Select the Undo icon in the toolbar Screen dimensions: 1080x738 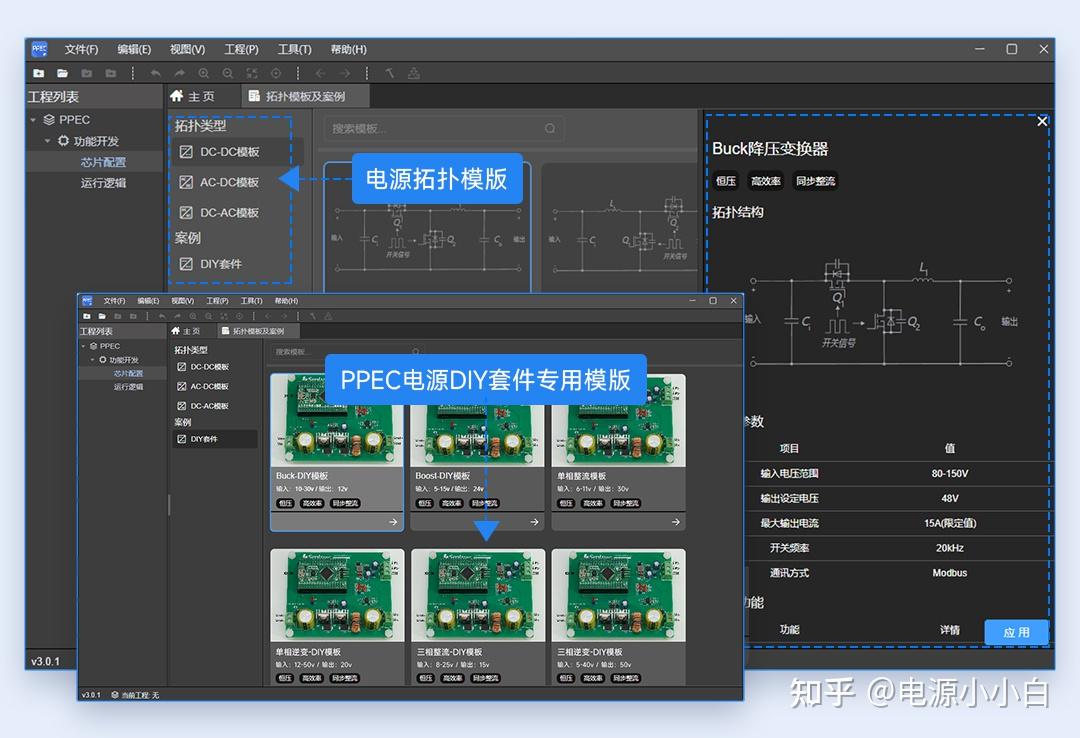click(x=156, y=72)
